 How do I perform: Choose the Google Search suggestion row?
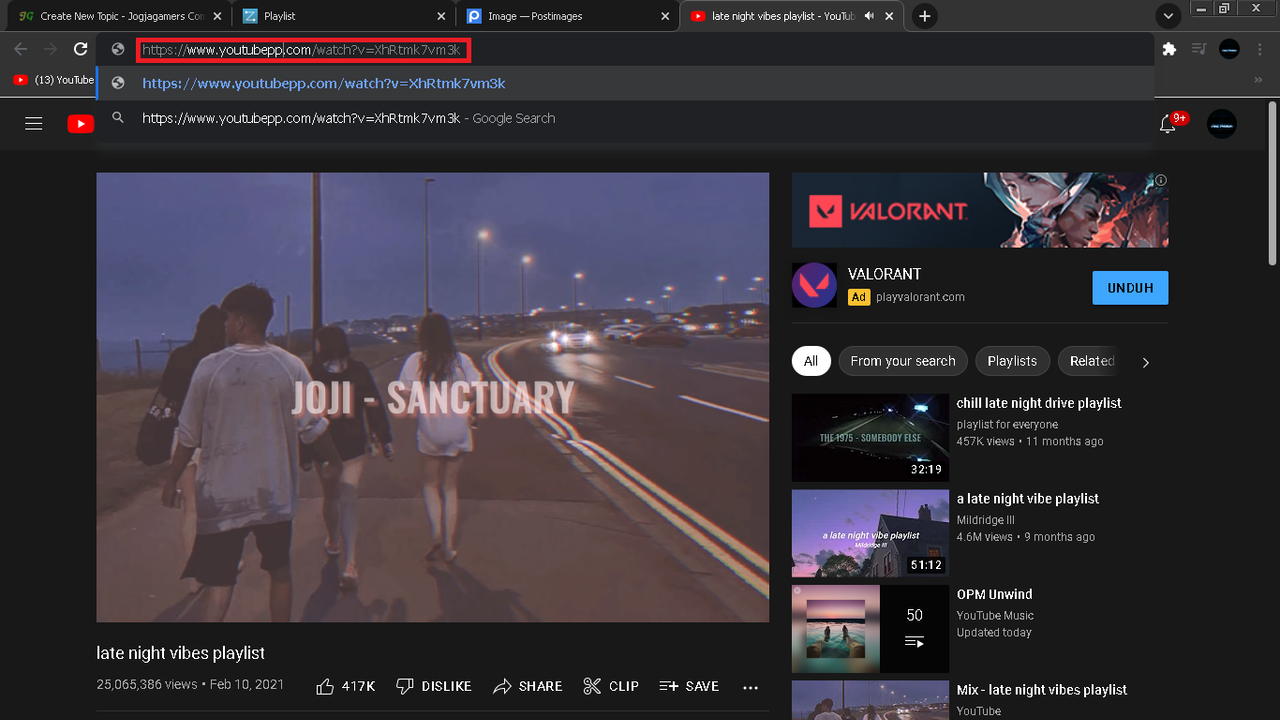point(625,118)
